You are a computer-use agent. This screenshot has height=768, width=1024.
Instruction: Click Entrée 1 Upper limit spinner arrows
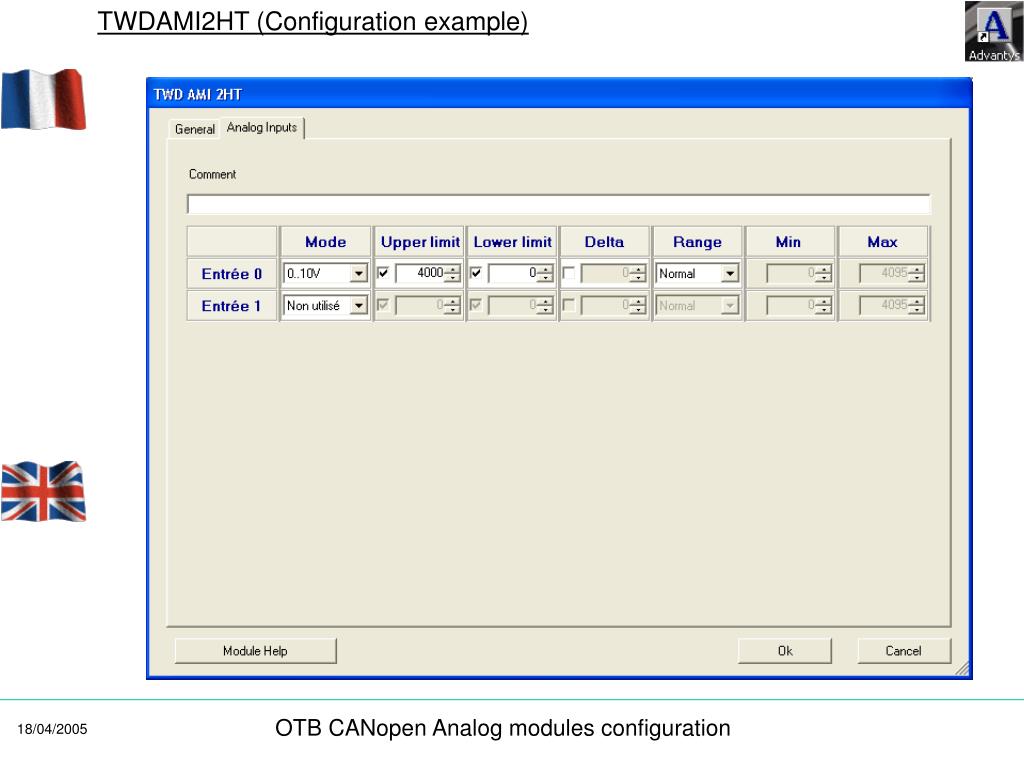[x=453, y=306]
